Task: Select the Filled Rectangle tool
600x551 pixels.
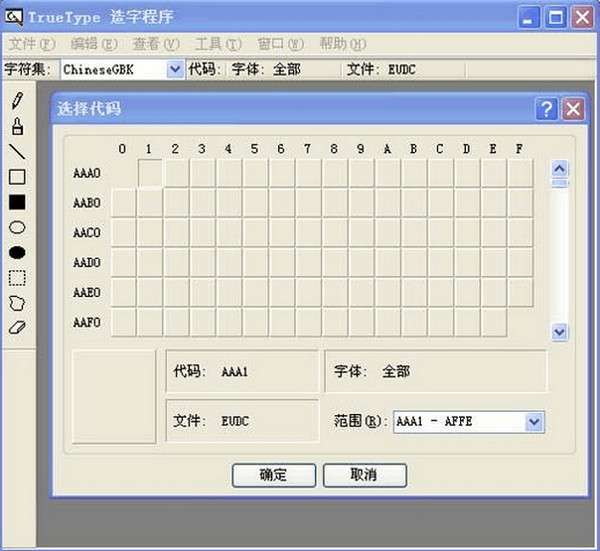Action: pos(17,202)
